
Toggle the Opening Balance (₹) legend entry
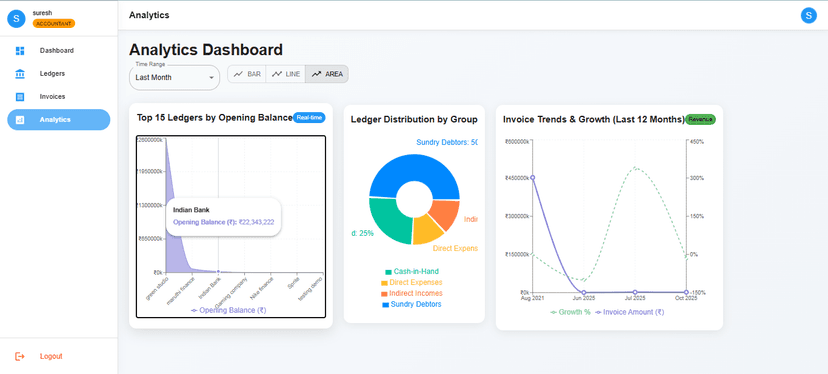click(x=229, y=310)
